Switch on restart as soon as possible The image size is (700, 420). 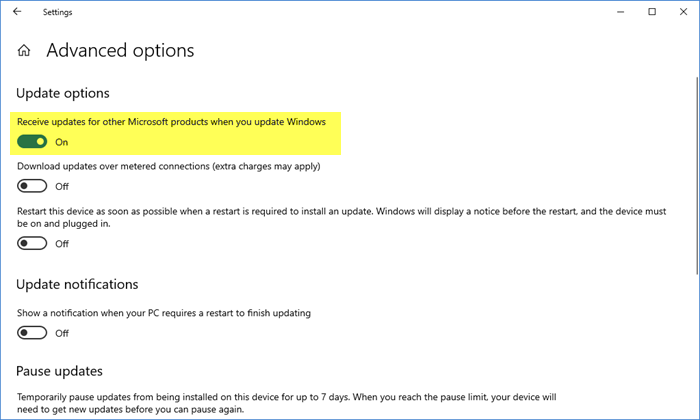point(32,243)
